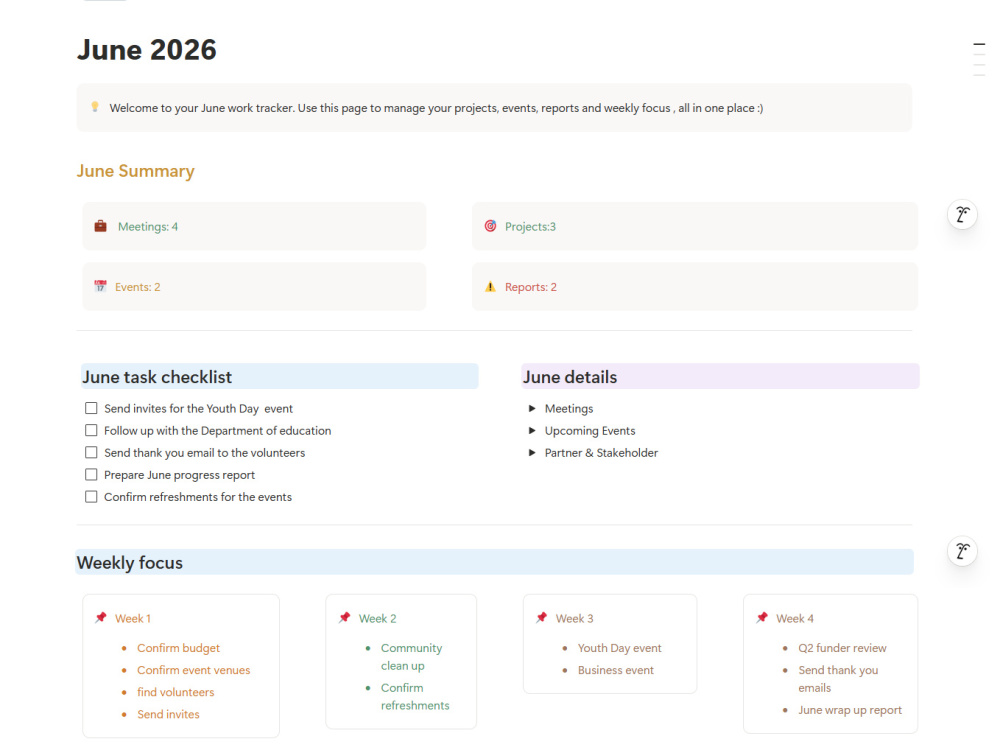Click the calendar icon beside Events: 2
The height and width of the screenshot is (750, 1000).
click(100, 286)
